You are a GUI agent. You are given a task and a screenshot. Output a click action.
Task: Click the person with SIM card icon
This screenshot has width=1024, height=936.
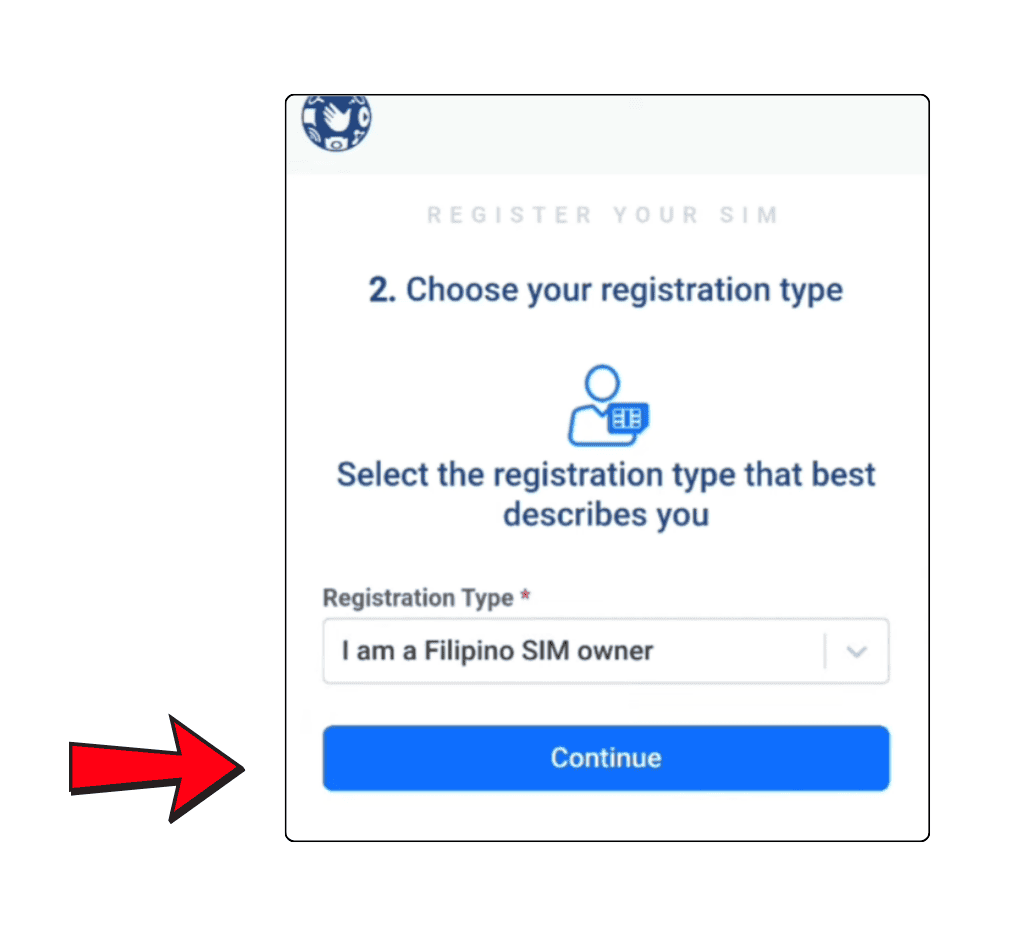[607, 405]
